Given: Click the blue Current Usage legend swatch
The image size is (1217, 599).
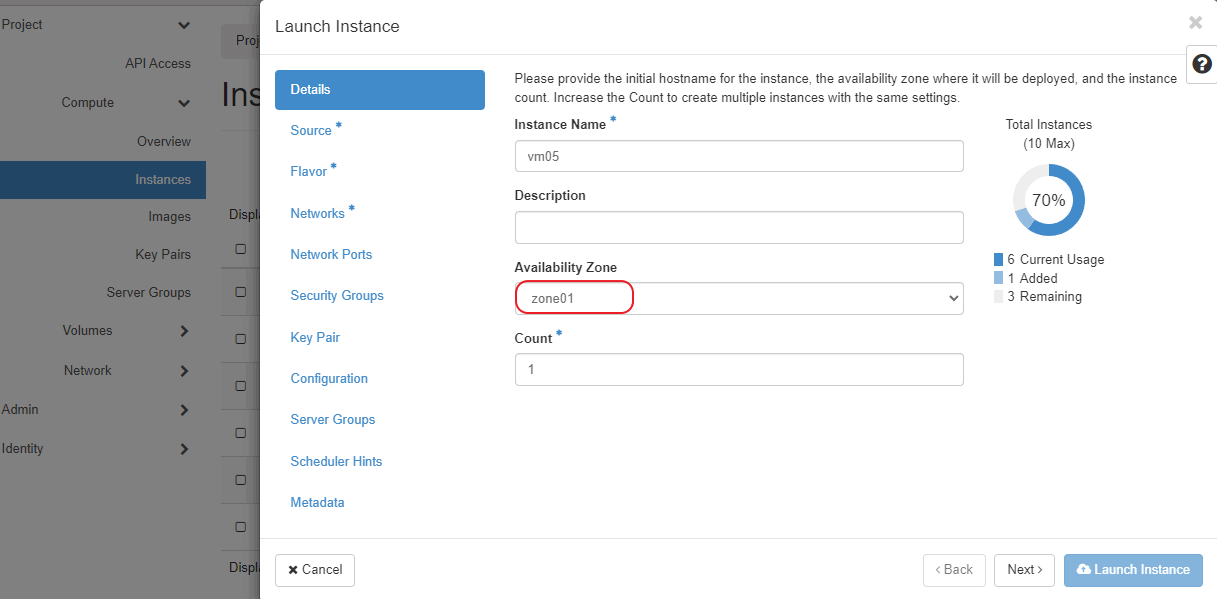Looking at the screenshot, I should [998, 260].
